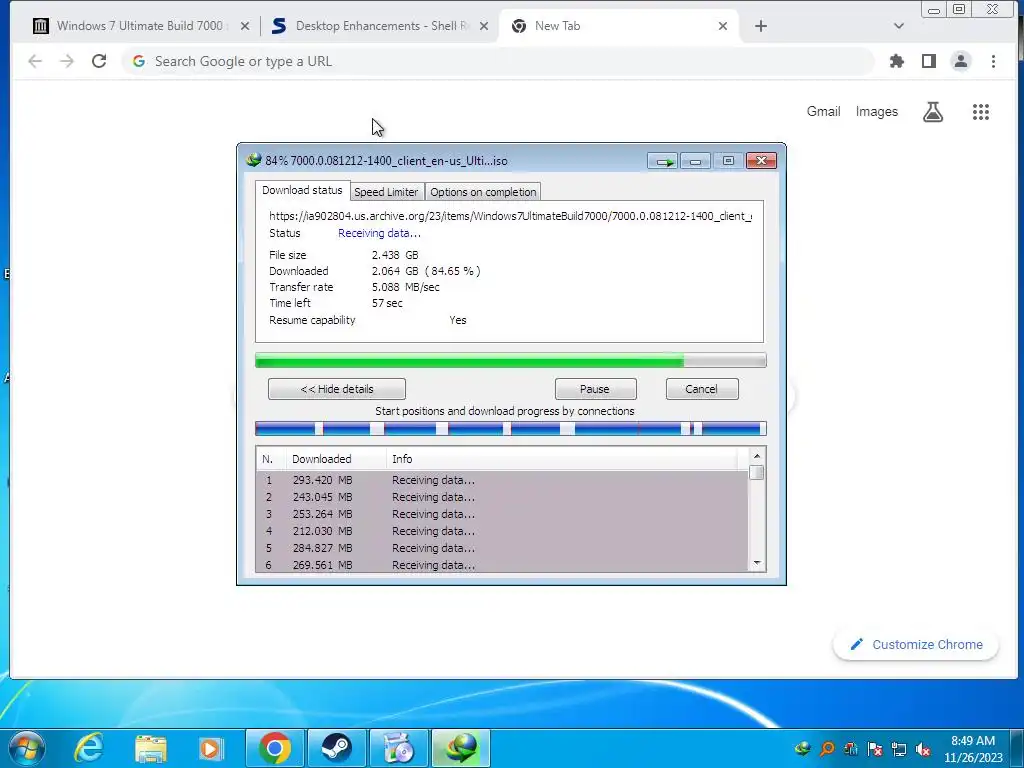Viewport: 1024px width, 768px height.
Task: Switch to the Speed Limiter tab
Action: [386, 192]
